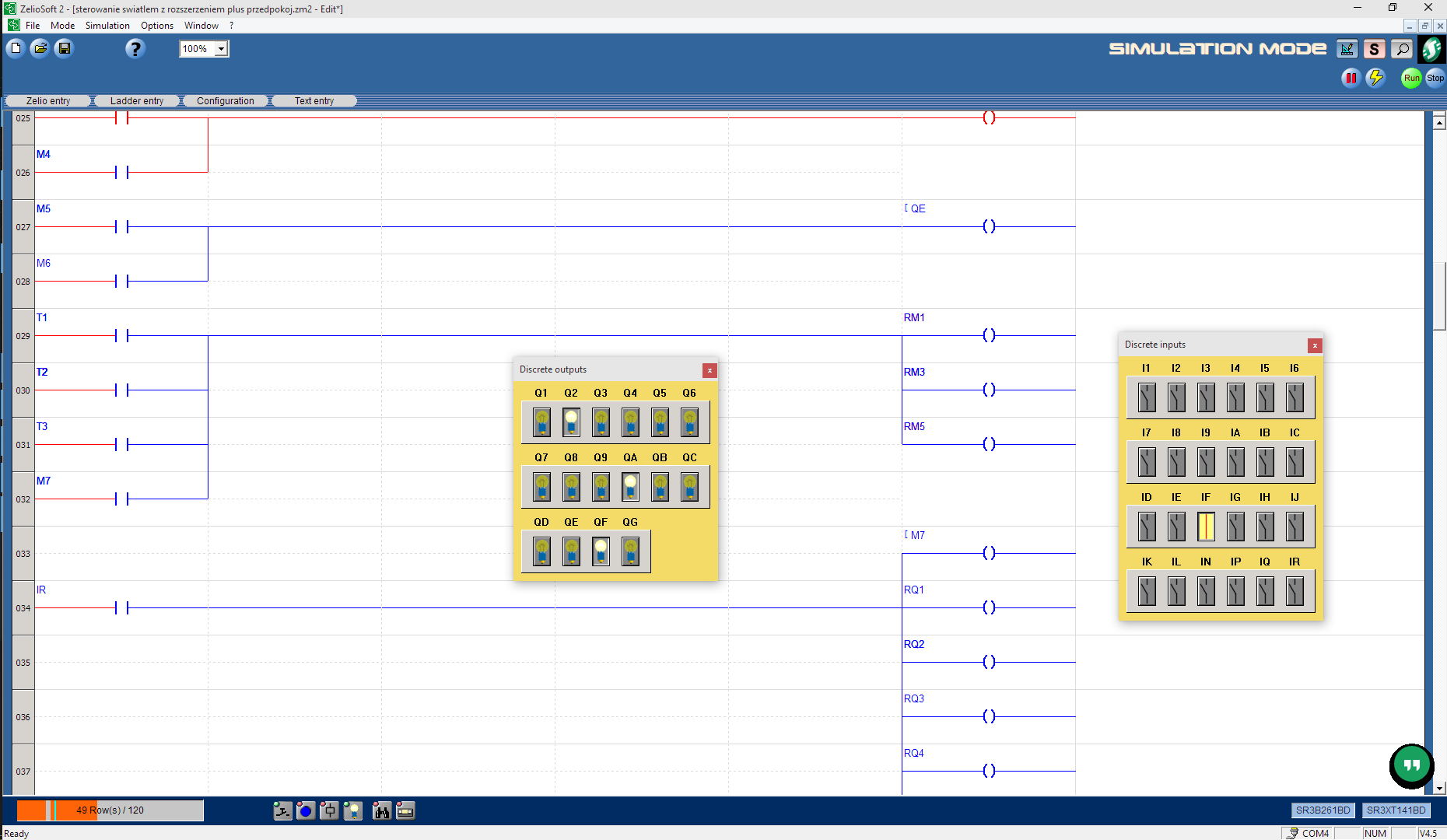Image resolution: width=1447 pixels, height=840 pixels.
Task: Click scrollbar down arrow
Action: 1439,788
